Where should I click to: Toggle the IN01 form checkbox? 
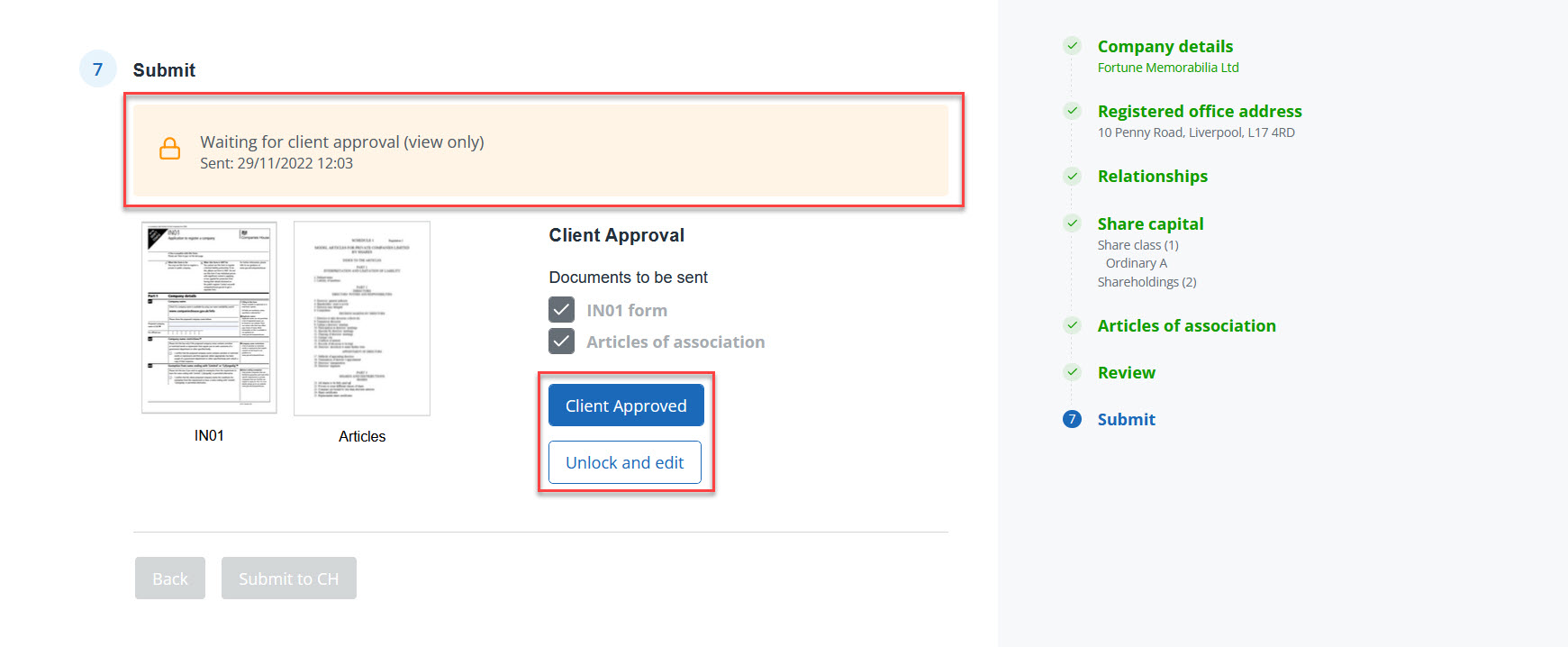[562, 310]
